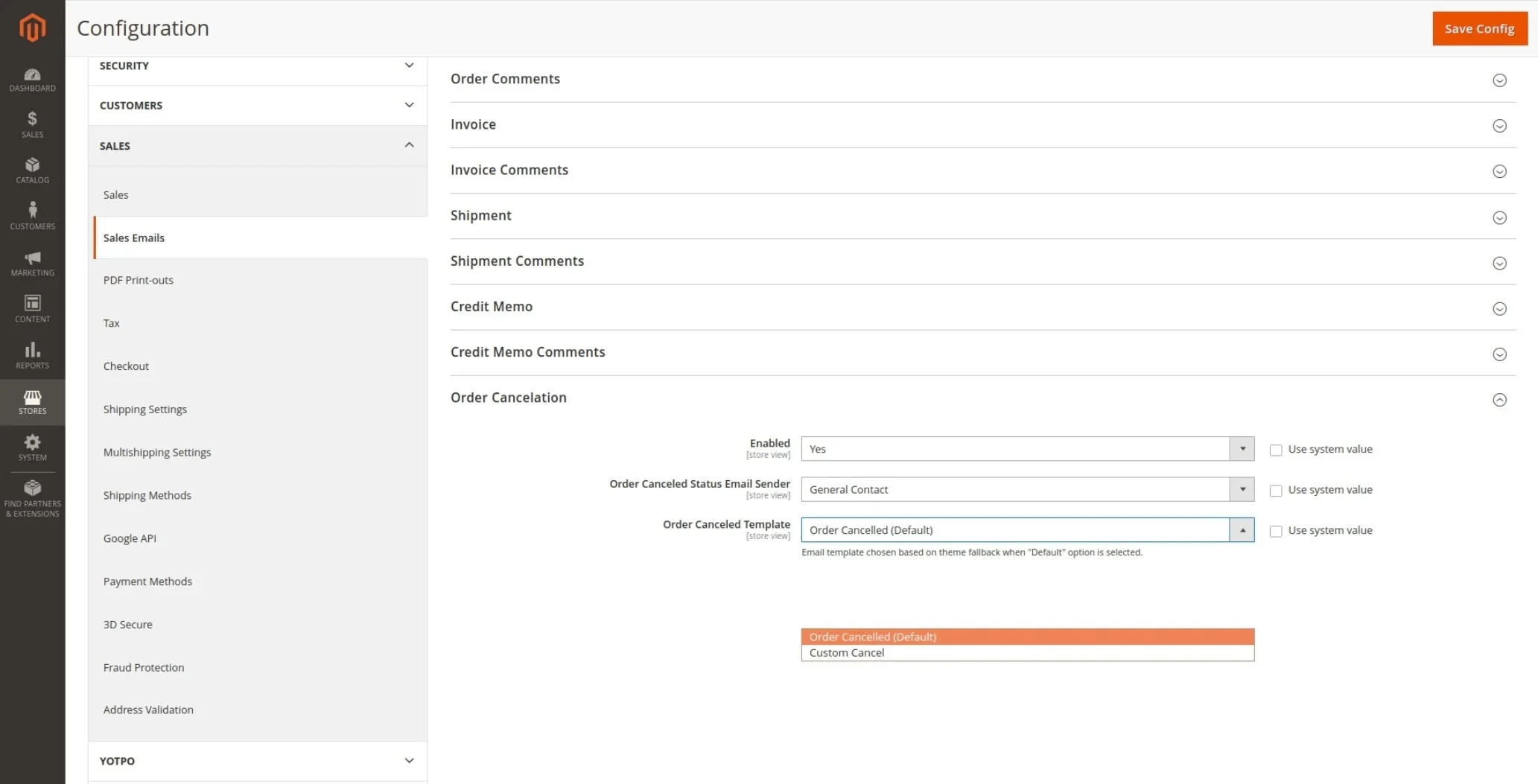The width and height of the screenshot is (1538, 784).
Task: Expand the Credit Memo section
Action: (1499, 308)
